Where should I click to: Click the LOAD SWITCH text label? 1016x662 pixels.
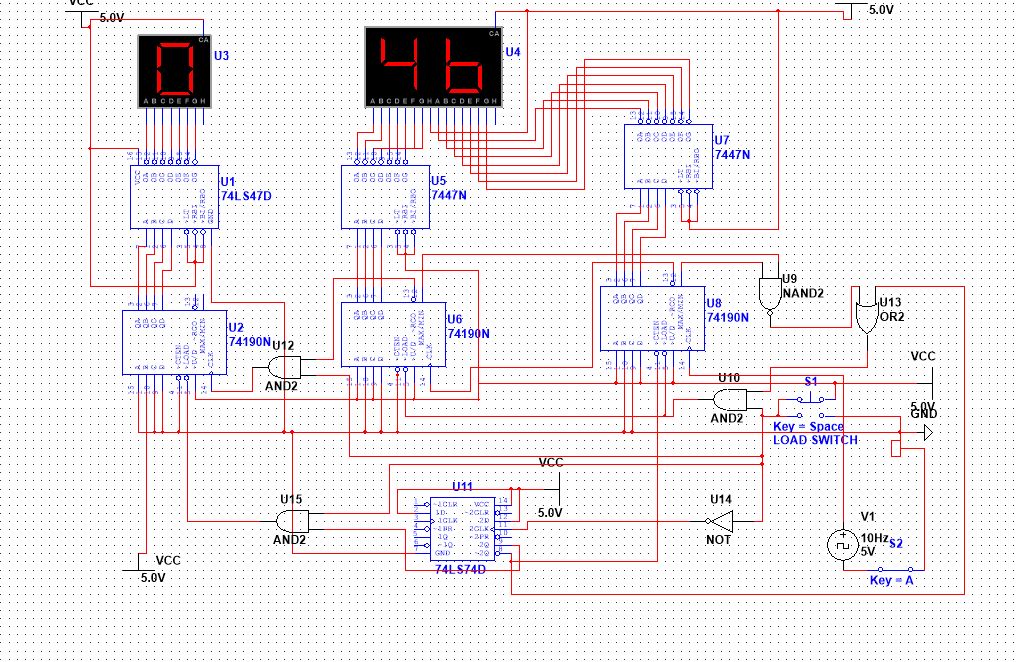click(815, 440)
